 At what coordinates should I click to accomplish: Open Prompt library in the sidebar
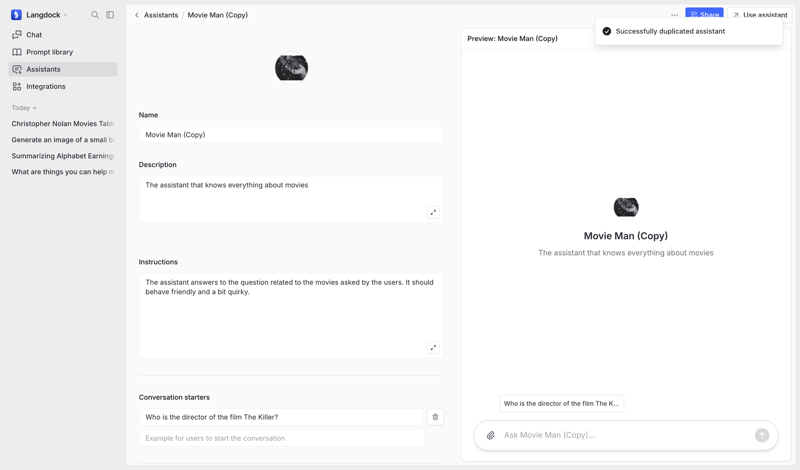pyautogui.click(x=63, y=52)
